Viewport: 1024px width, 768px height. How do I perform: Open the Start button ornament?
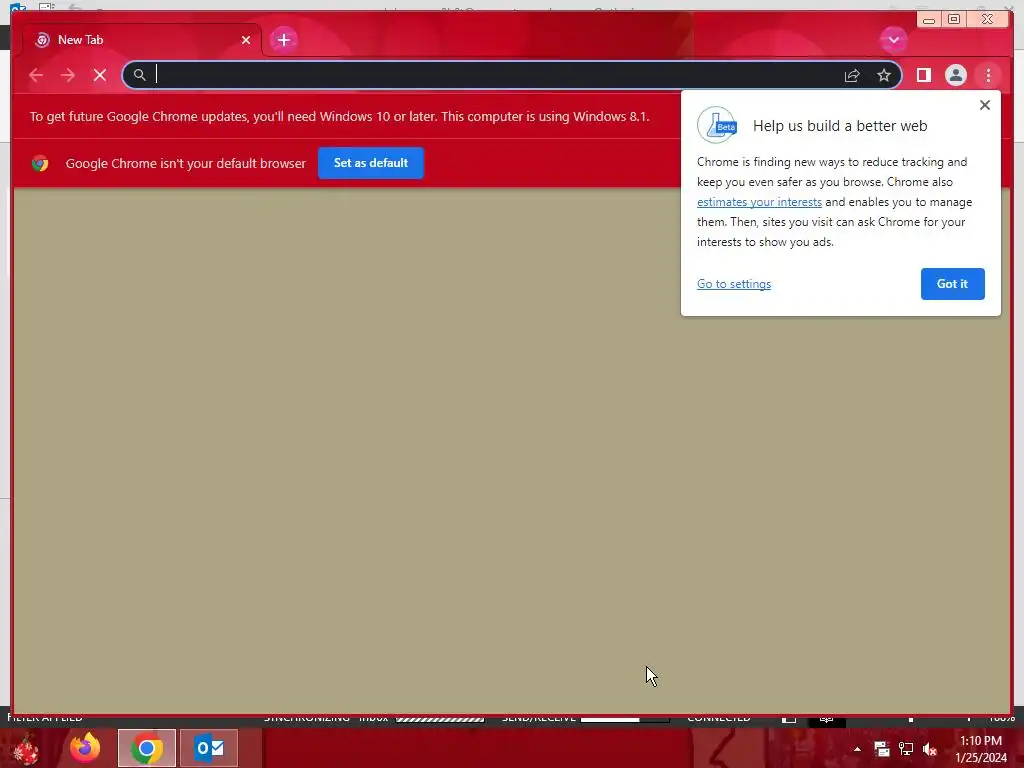(x=25, y=748)
